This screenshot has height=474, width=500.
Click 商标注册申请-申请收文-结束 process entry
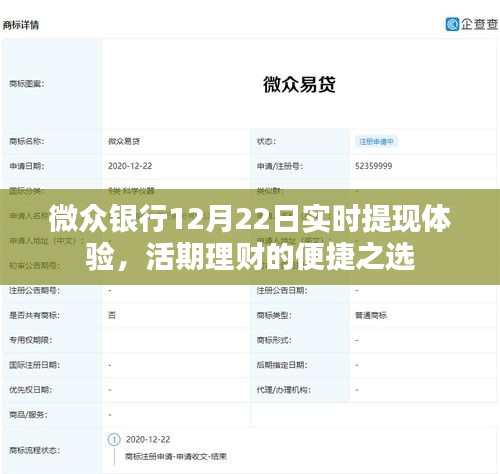click(x=176, y=456)
